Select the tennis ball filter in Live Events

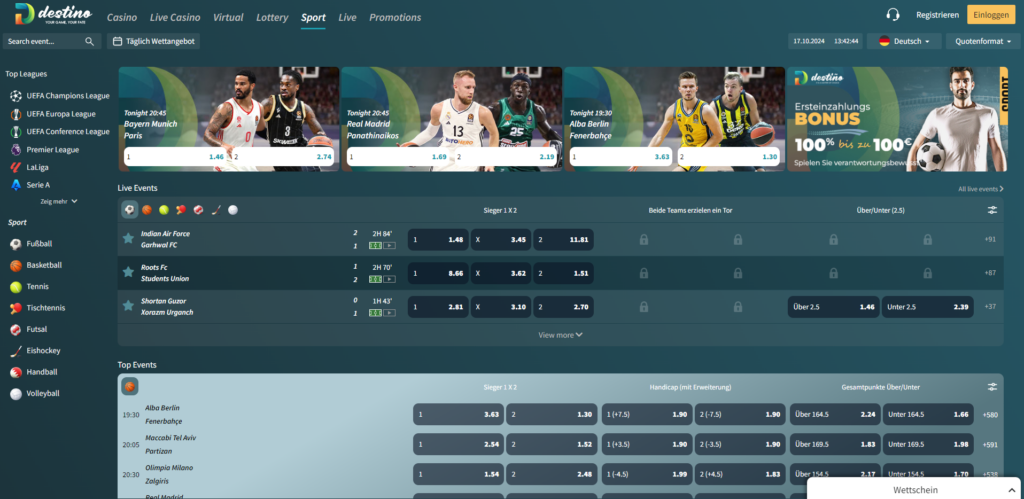[164, 210]
